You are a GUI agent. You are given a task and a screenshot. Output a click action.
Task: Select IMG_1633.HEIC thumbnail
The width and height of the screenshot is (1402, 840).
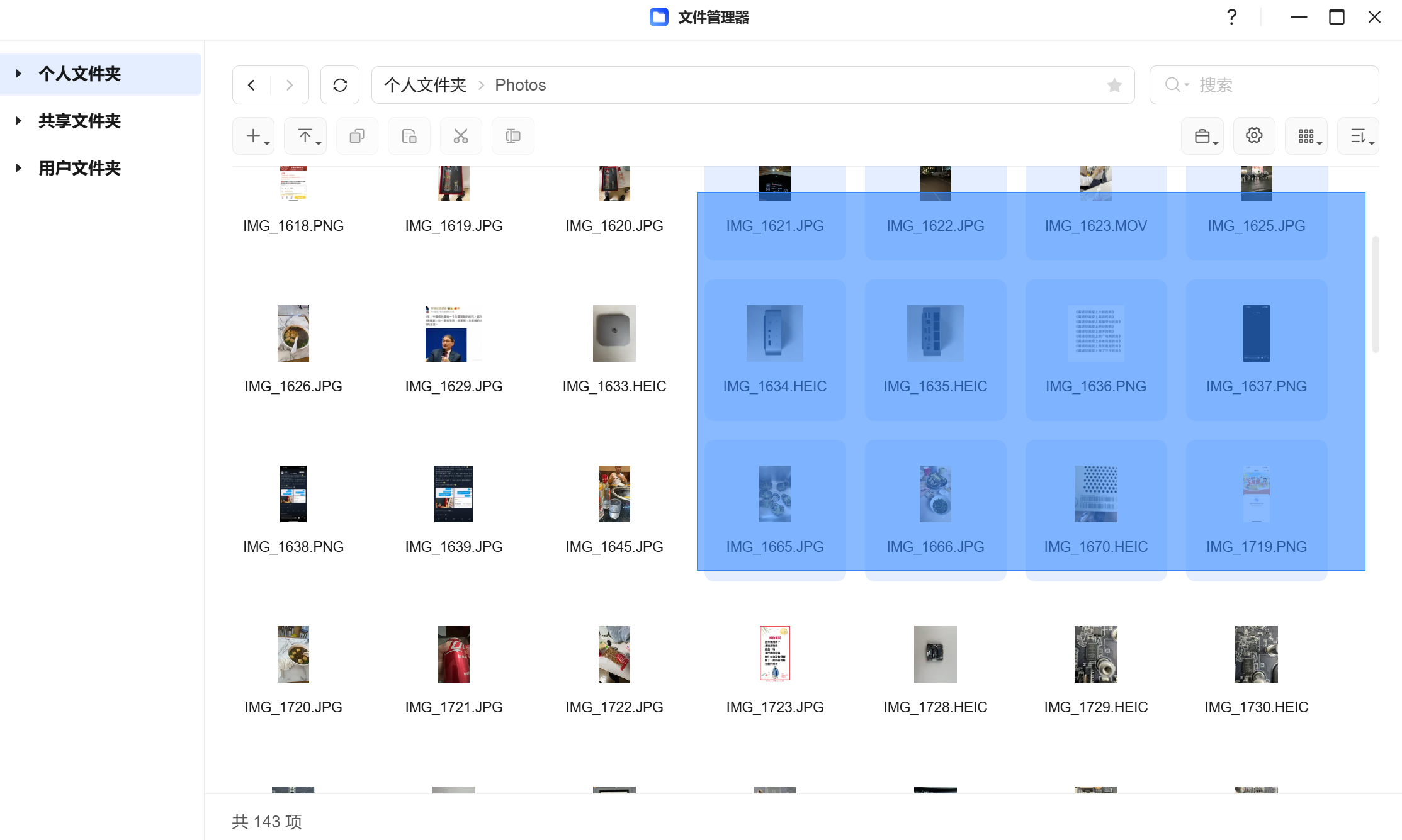614,333
